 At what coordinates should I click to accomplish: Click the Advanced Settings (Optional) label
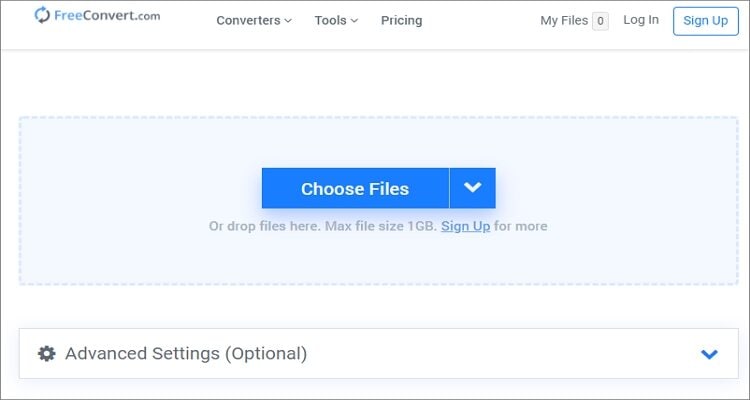pyautogui.click(x=186, y=353)
